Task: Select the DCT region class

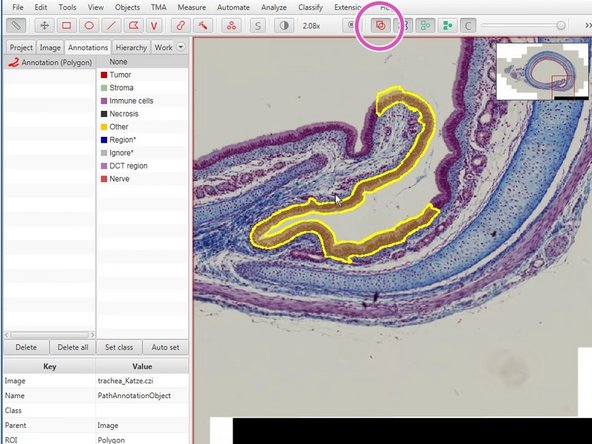Action: (143, 166)
